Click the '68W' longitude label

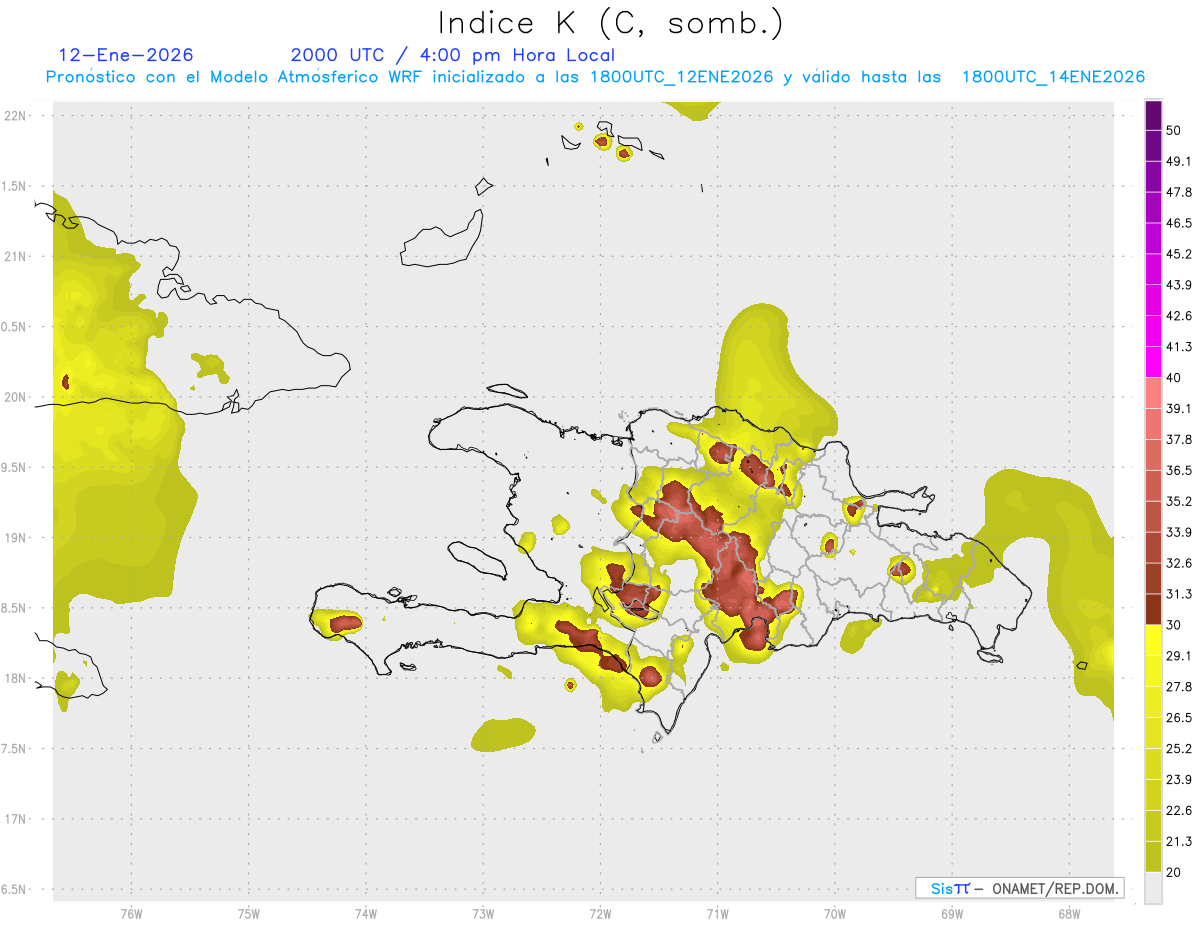point(1069,914)
